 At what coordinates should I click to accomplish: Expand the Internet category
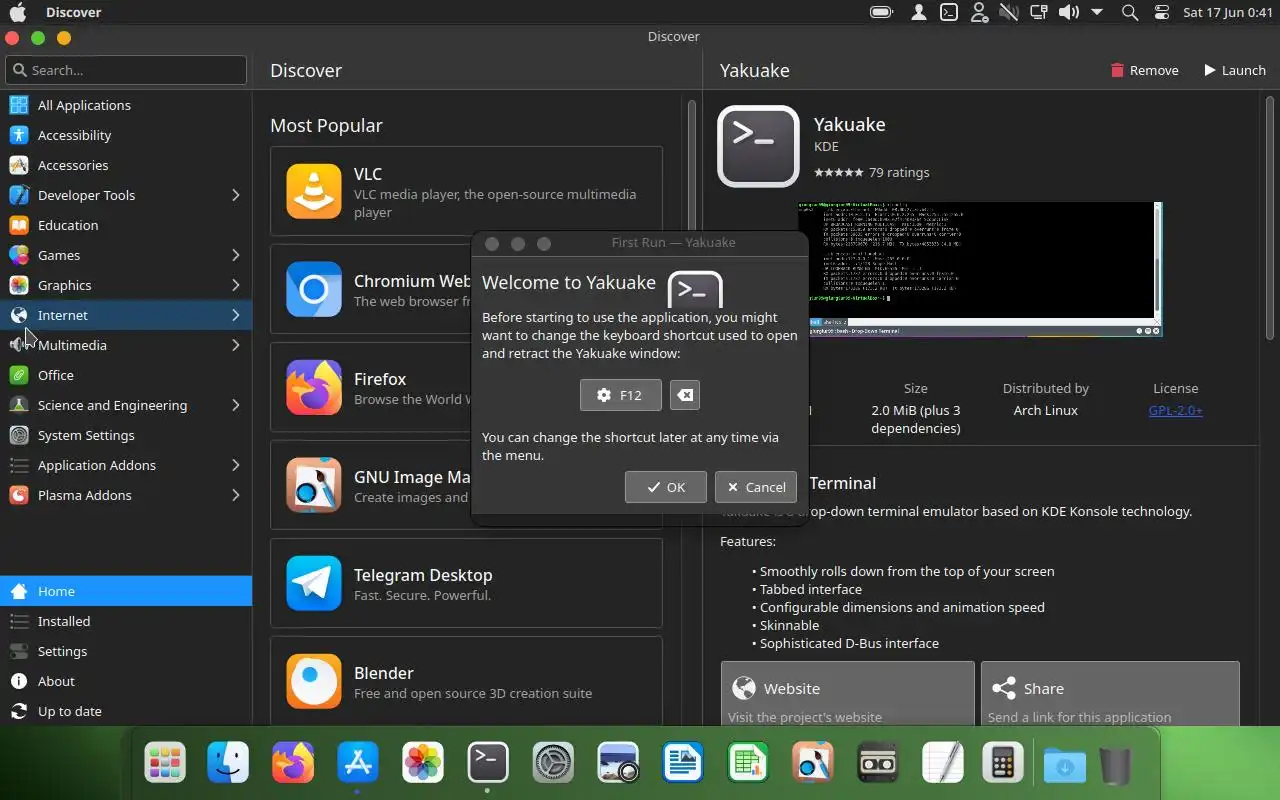(236, 315)
